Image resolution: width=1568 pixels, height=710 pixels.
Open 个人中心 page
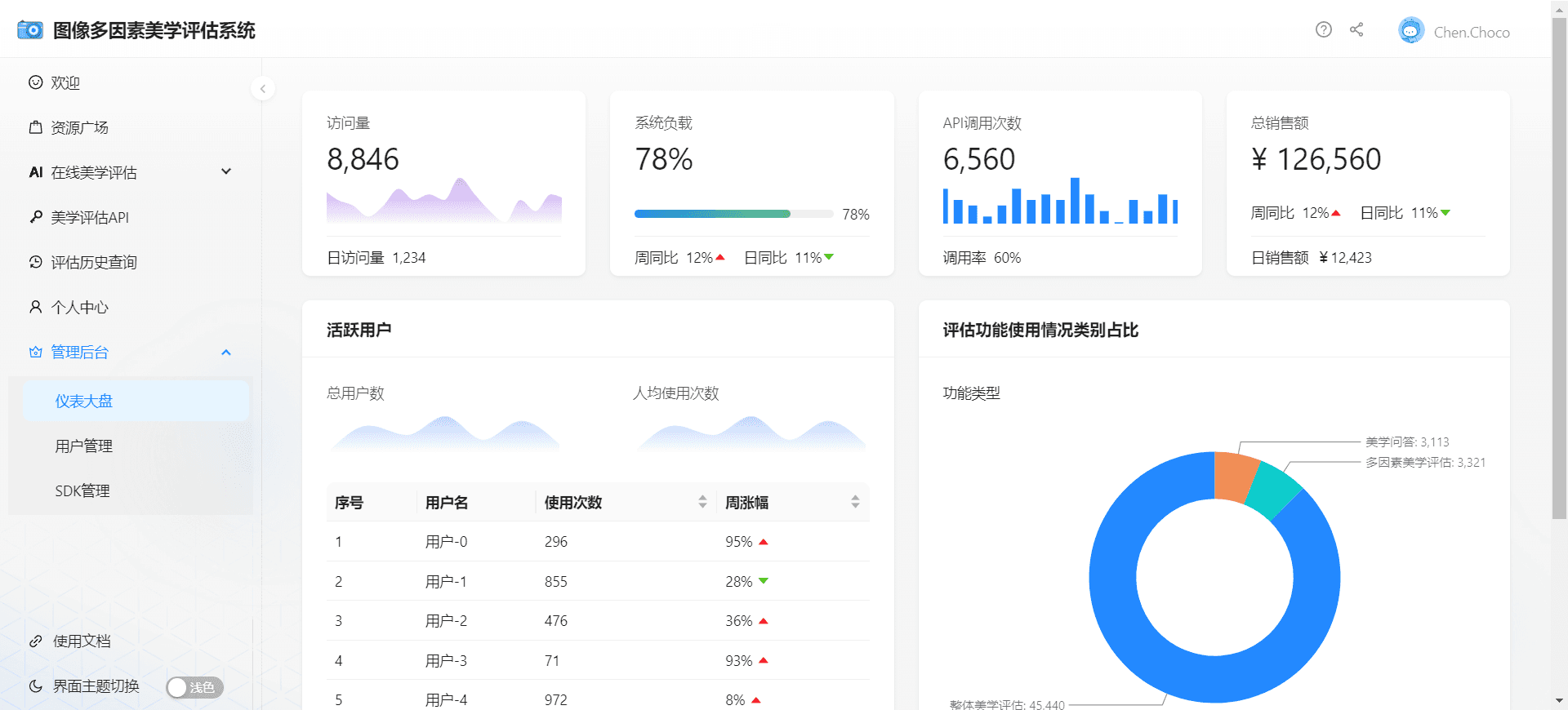coord(79,307)
